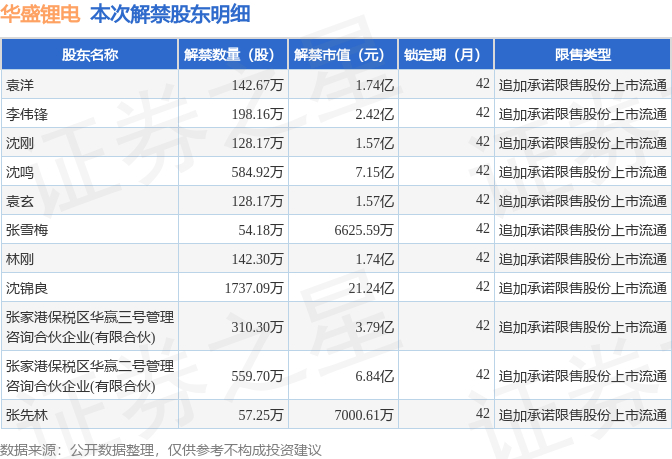This screenshot has height=459, width=672.
Task: Select the 限售类型 column header
Action: click(582, 54)
